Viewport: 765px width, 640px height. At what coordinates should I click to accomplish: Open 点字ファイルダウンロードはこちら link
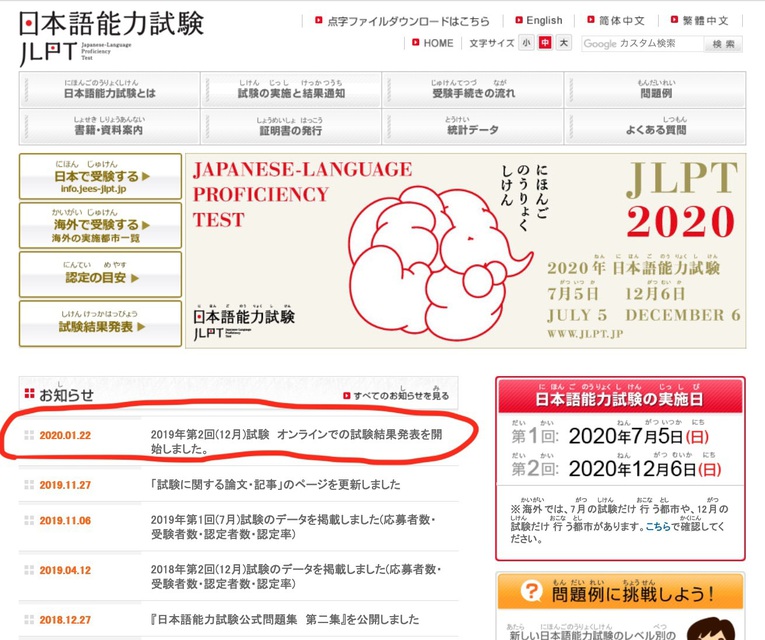click(x=408, y=21)
